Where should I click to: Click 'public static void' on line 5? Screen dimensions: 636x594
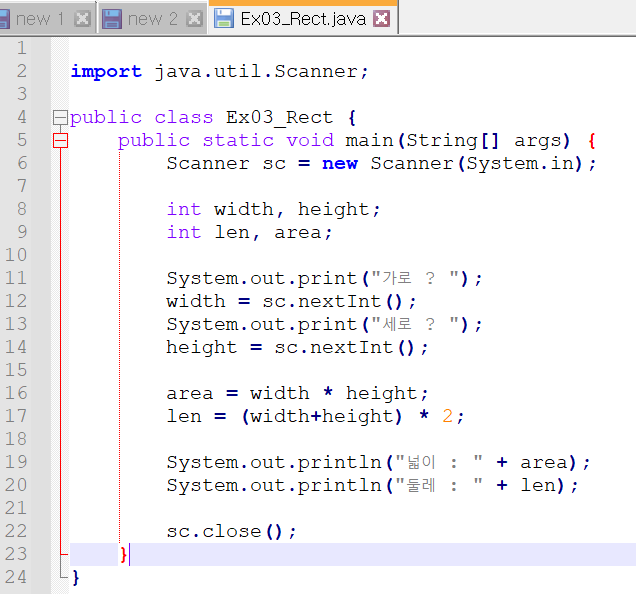(x=226, y=141)
